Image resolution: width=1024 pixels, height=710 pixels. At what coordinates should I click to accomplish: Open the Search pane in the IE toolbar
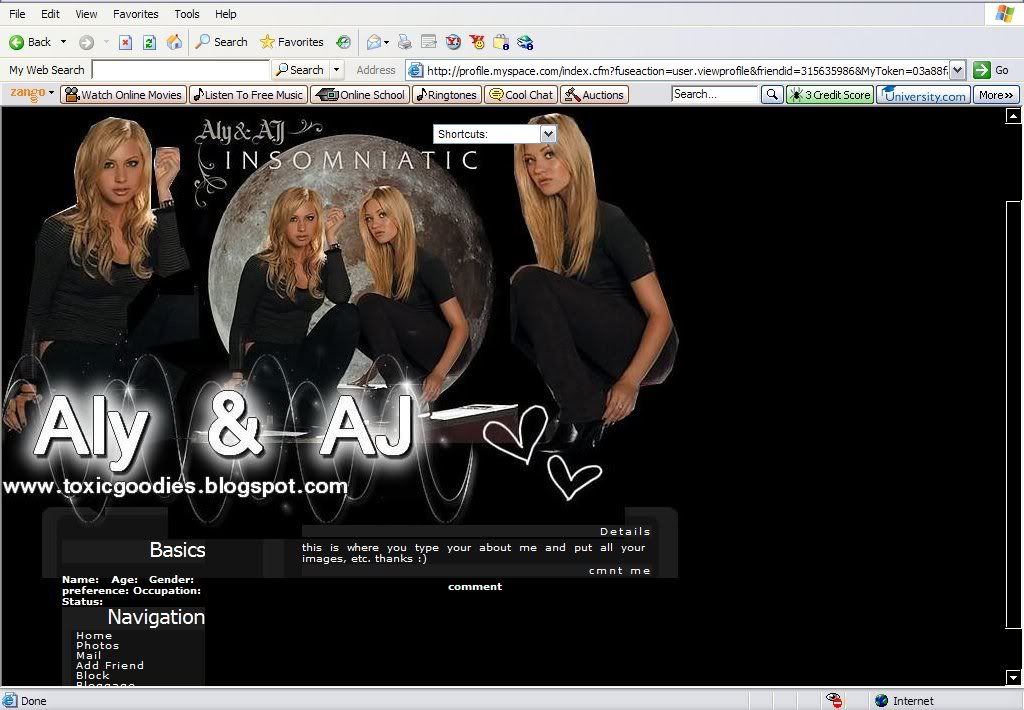point(221,42)
